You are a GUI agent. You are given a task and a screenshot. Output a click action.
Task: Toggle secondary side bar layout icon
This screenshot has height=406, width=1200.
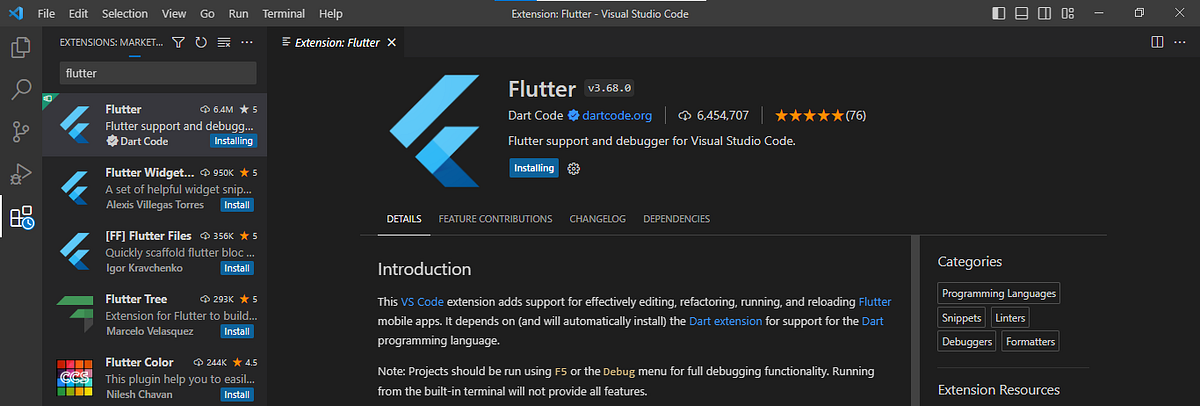point(1043,14)
